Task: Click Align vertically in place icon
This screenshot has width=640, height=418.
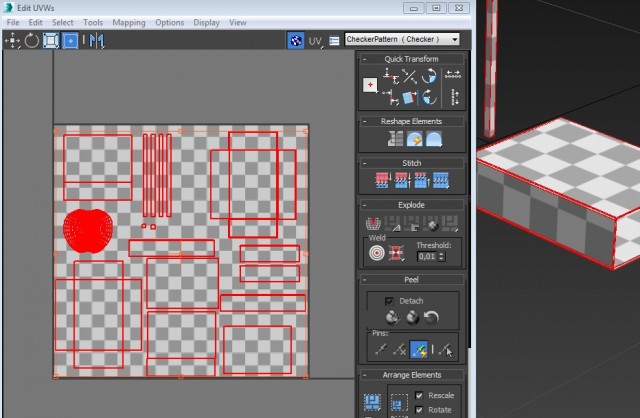Action: pyautogui.click(x=391, y=98)
